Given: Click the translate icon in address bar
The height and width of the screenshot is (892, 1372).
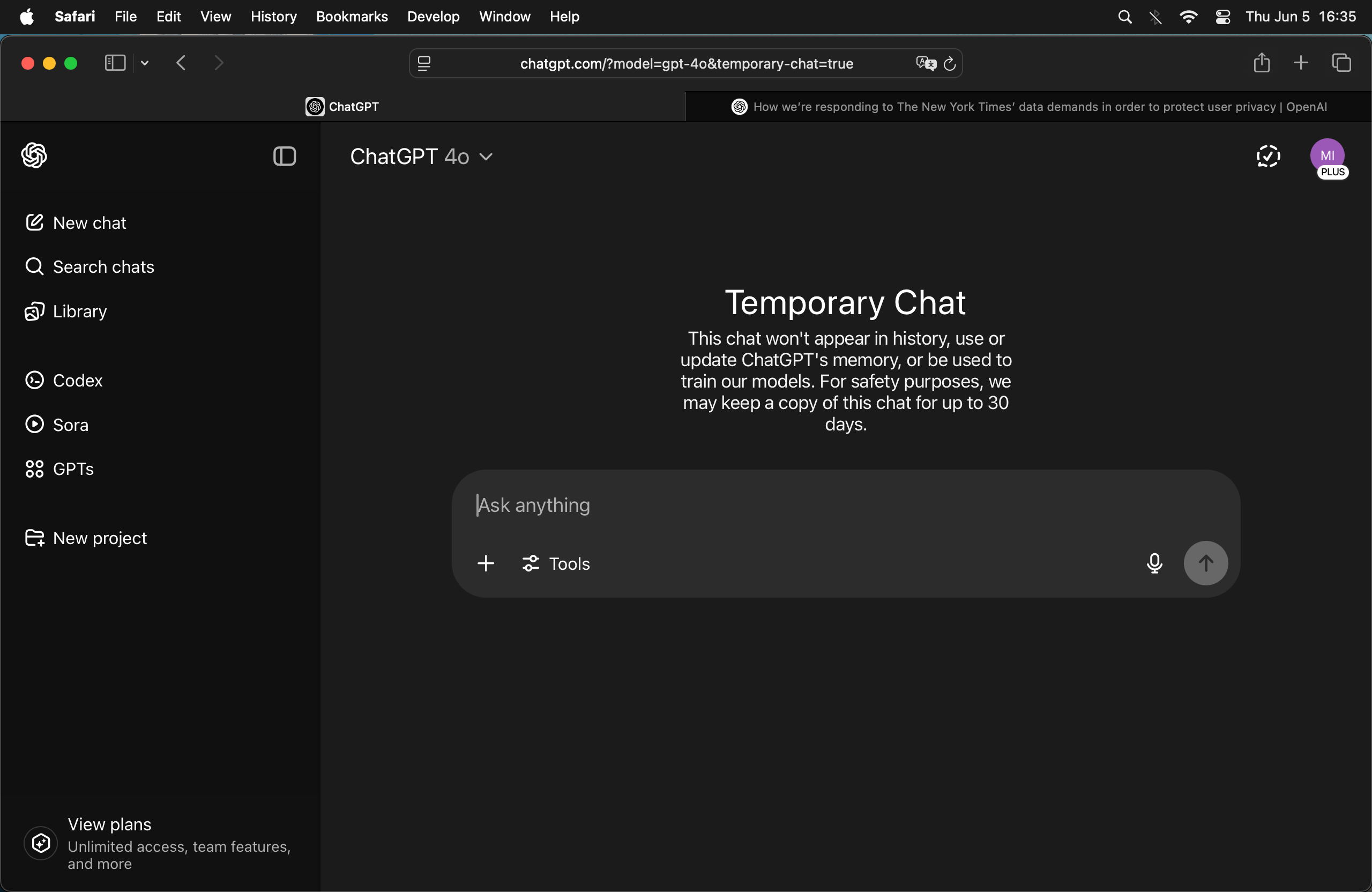Looking at the screenshot, I should (x=926, y=63).
